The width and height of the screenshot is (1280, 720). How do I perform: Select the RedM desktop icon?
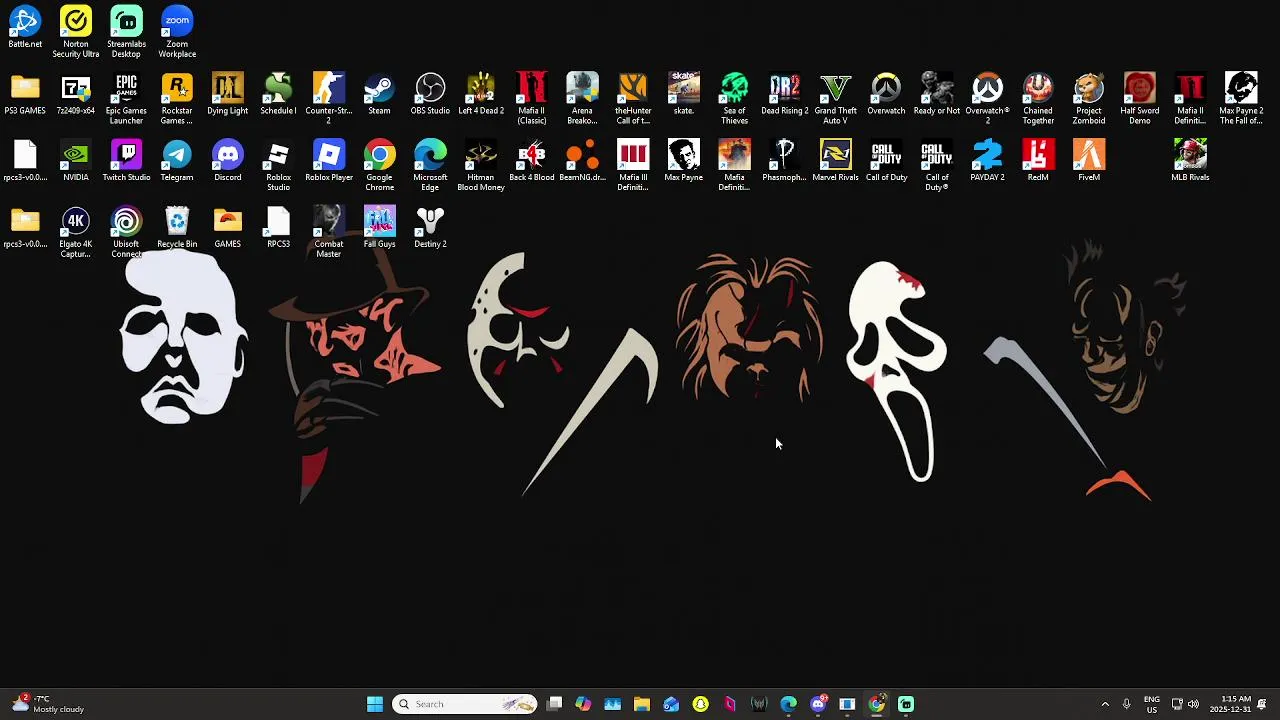[1038, 162]
